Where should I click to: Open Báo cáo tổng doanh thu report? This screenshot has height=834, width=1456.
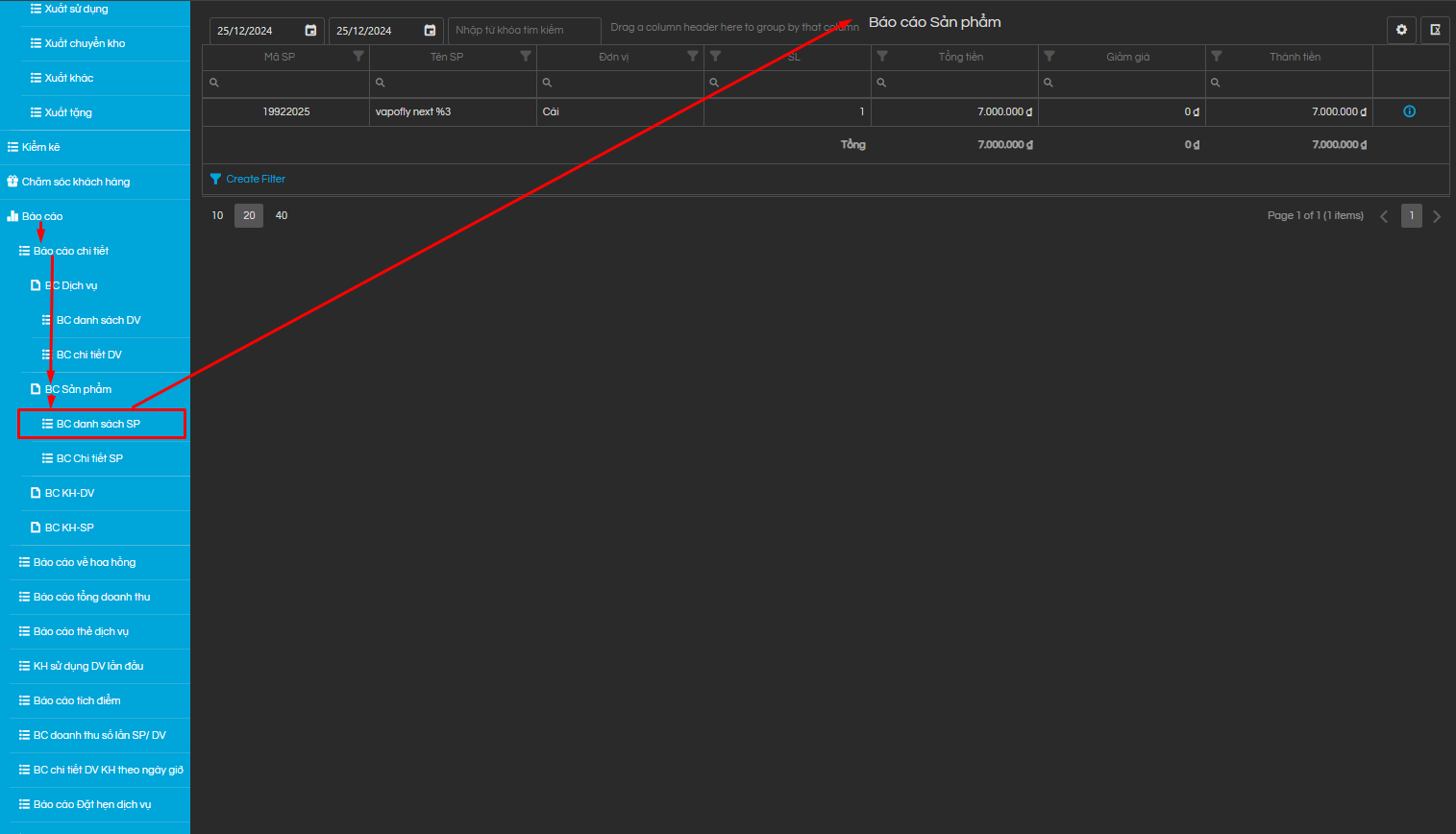point(91,597)
